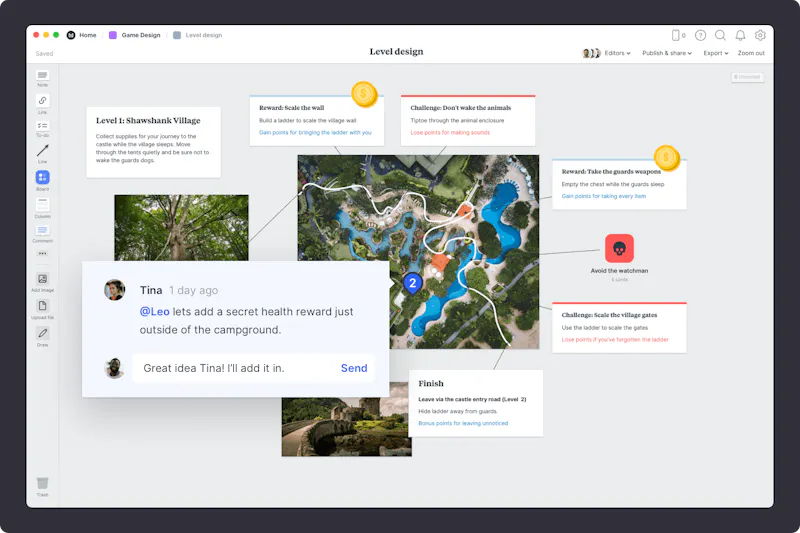Click the Board tool icon
Screen dimensions: 800x533
point(42,179)
